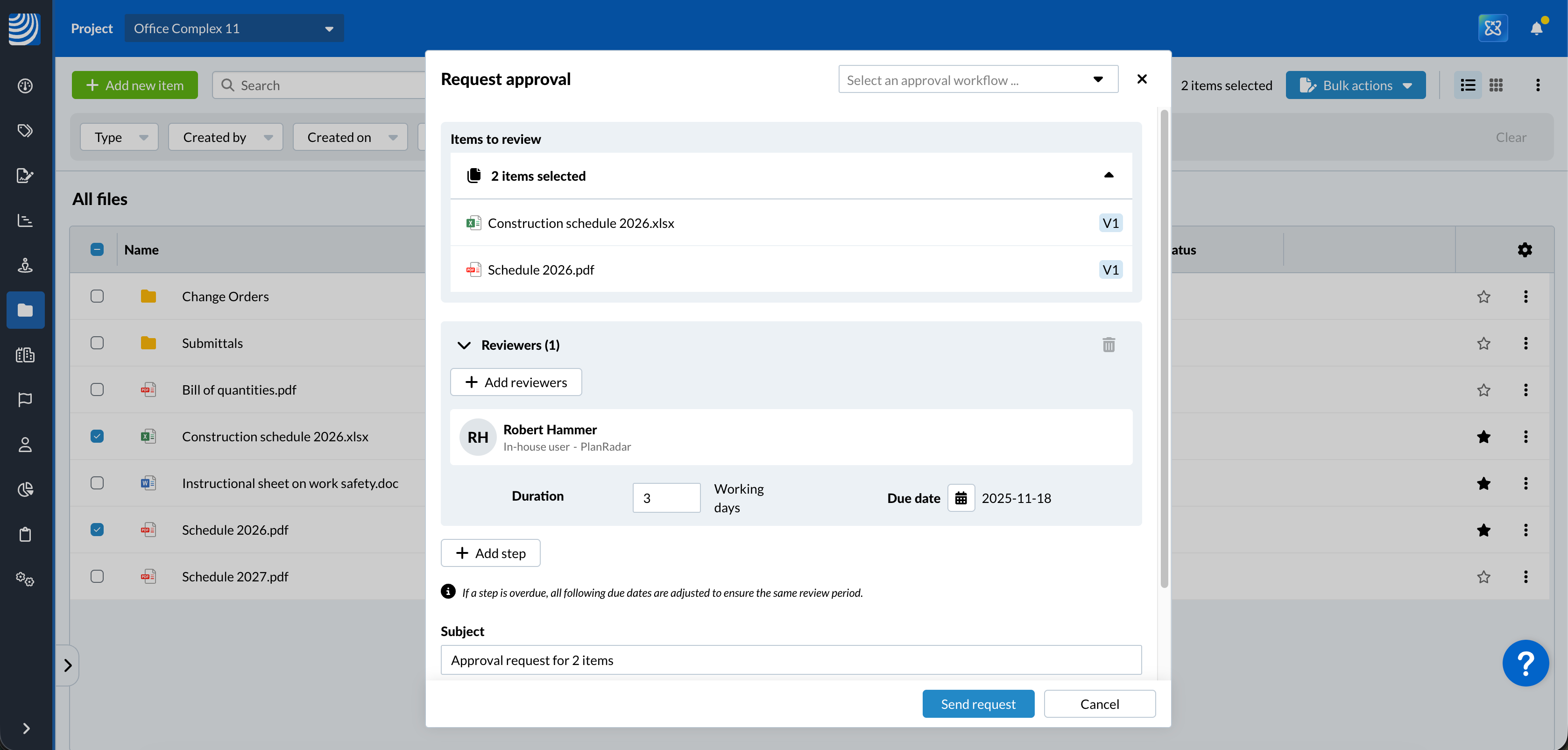Check the Change Orders folder checkbox
Viewport: 1568px width, 750px height.
[97, 296]
